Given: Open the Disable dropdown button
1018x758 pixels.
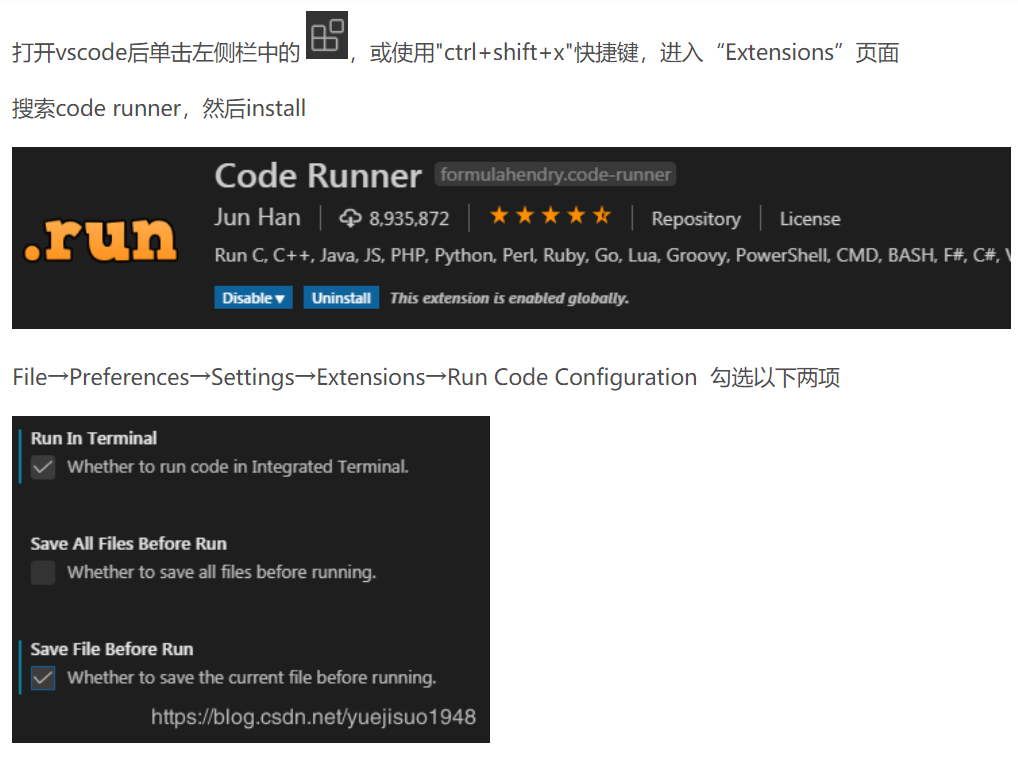Looking at the screenshot, I should (253, 298).
